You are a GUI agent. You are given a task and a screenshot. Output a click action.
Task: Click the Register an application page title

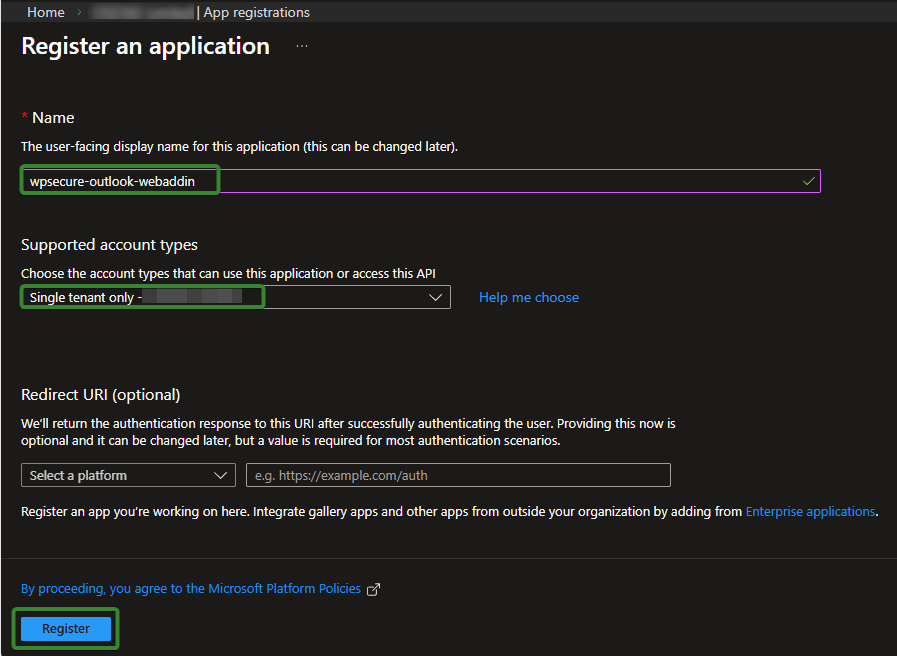point(145,47)
